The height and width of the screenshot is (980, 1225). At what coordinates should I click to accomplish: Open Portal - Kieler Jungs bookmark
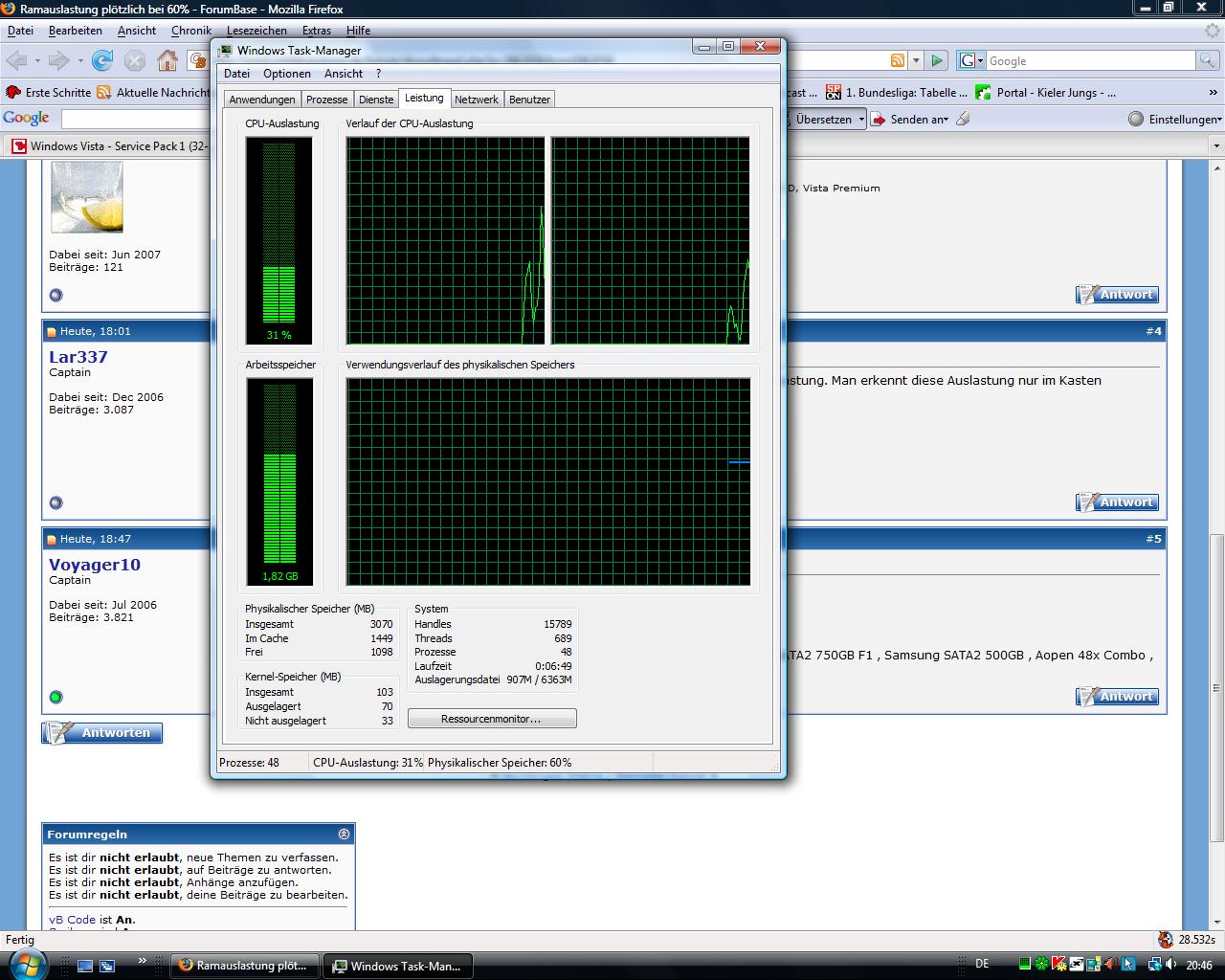click(1046, 93)
